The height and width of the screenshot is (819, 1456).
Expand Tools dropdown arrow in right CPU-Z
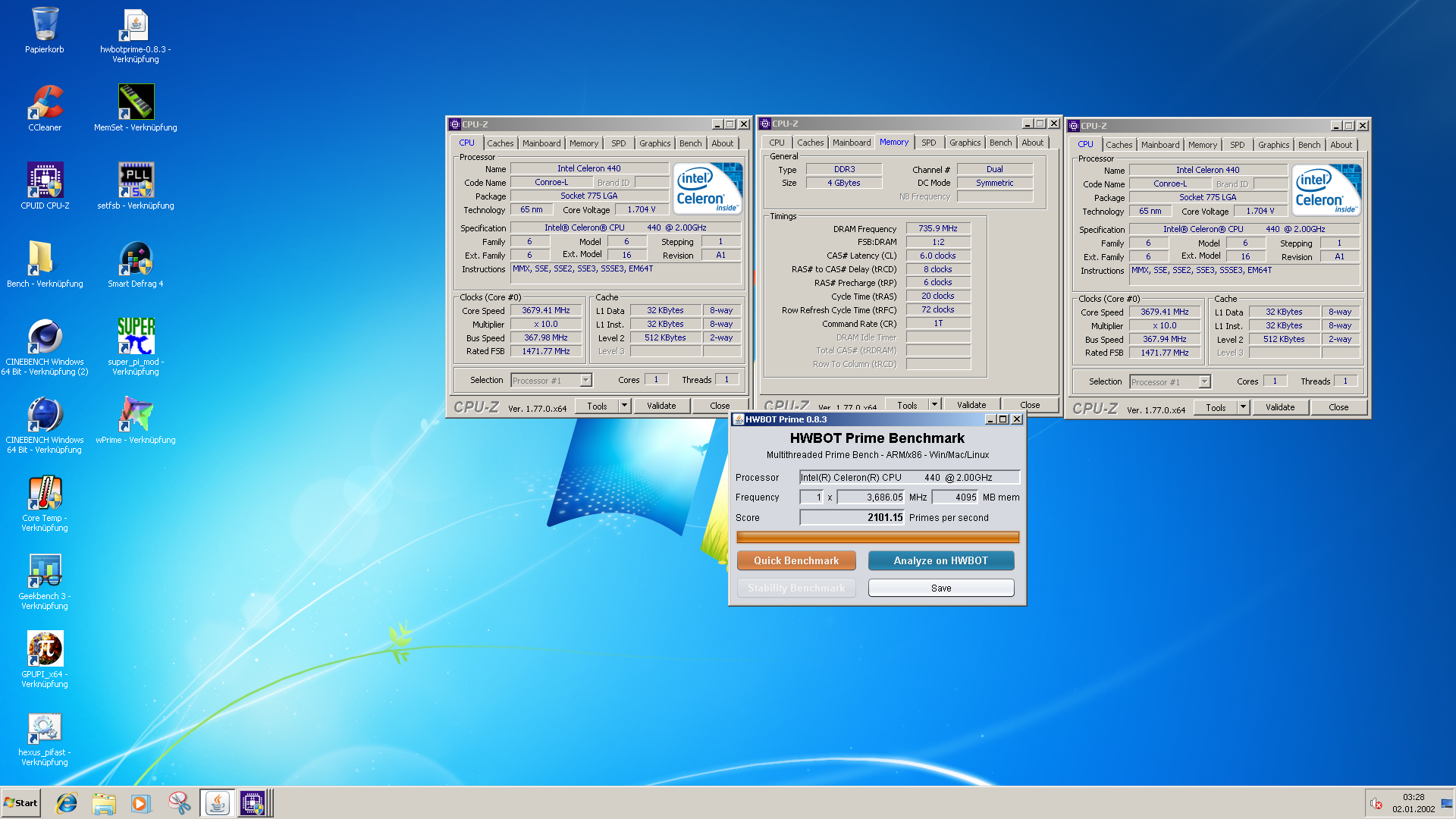point(1243,408)
